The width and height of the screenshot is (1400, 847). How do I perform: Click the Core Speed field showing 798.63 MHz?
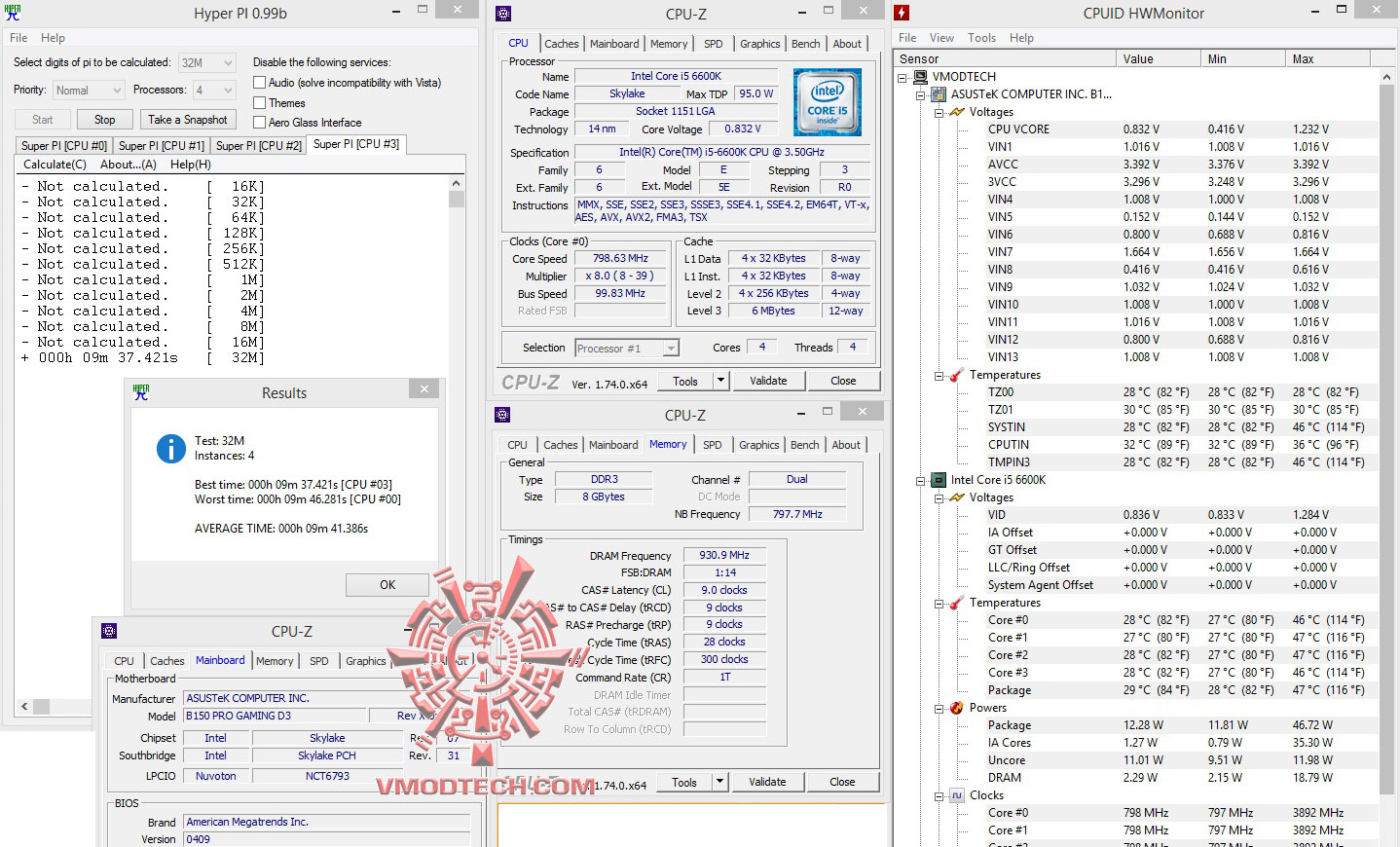[620, 258]
